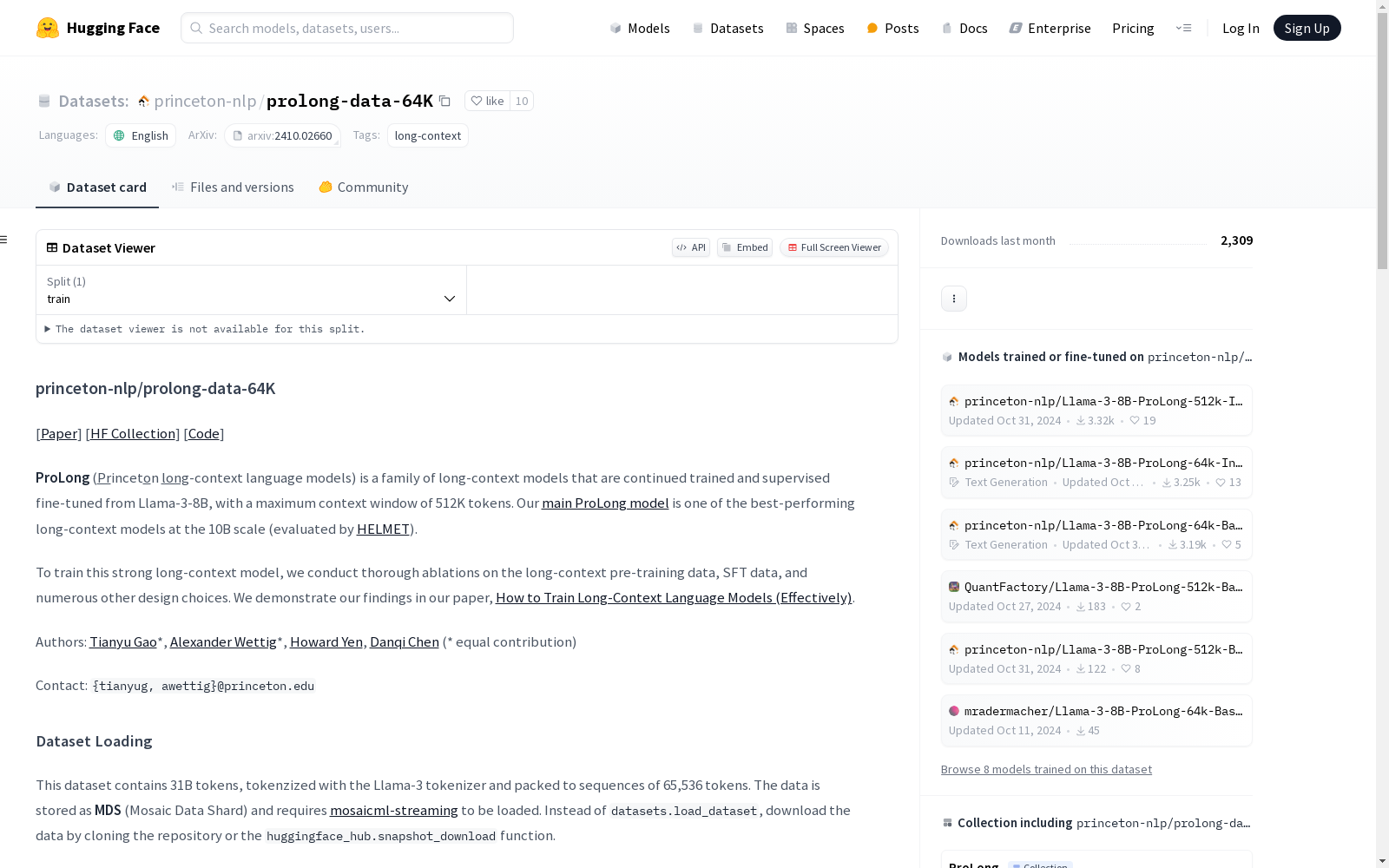Open the mradermacher Llama-3-8B-ProLong-64k model card

pos(1096,720)
